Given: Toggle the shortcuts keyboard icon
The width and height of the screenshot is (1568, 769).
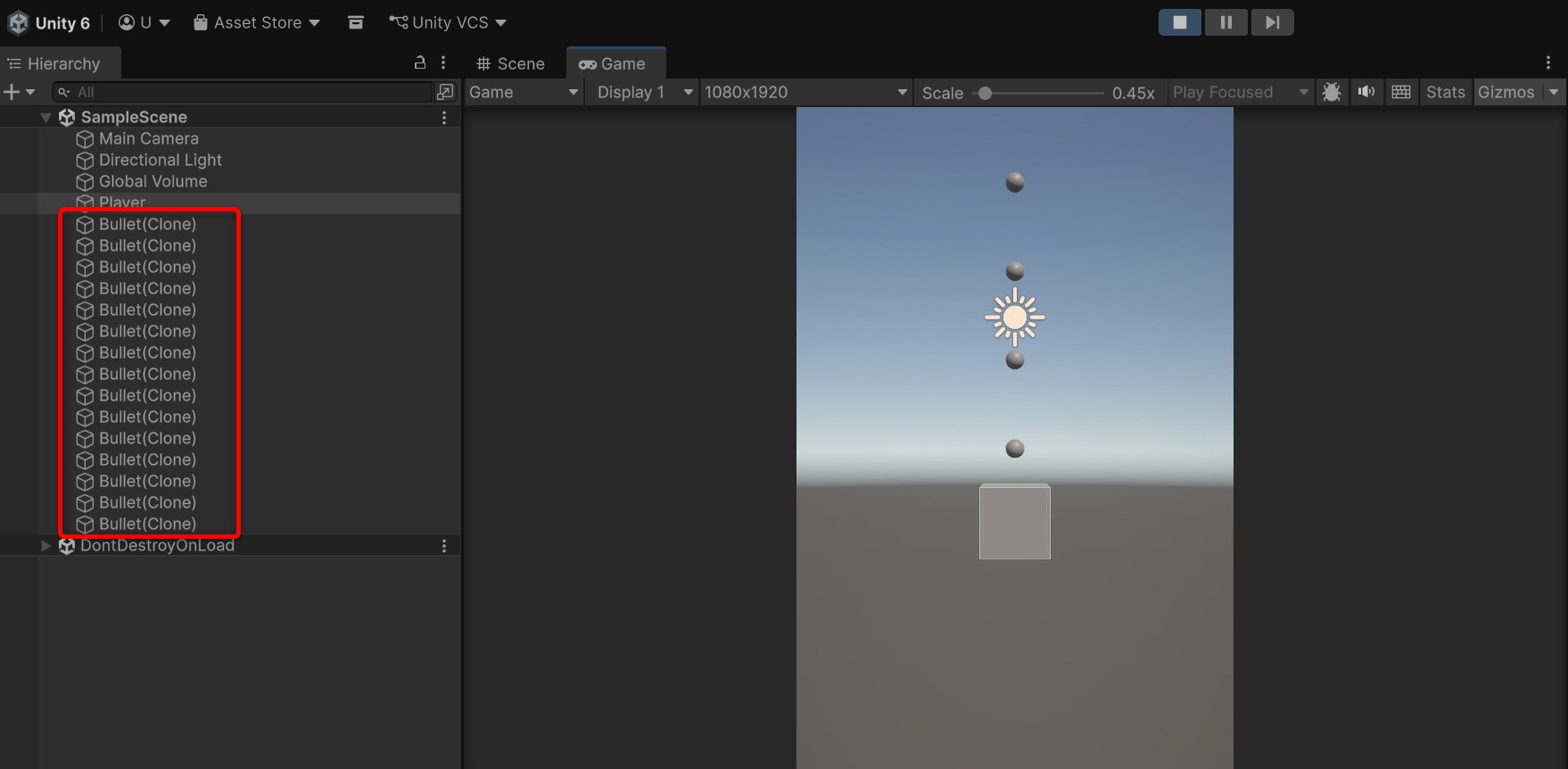Looking at the screenshot, I should pyautogui.click(x=1400, y=92).
